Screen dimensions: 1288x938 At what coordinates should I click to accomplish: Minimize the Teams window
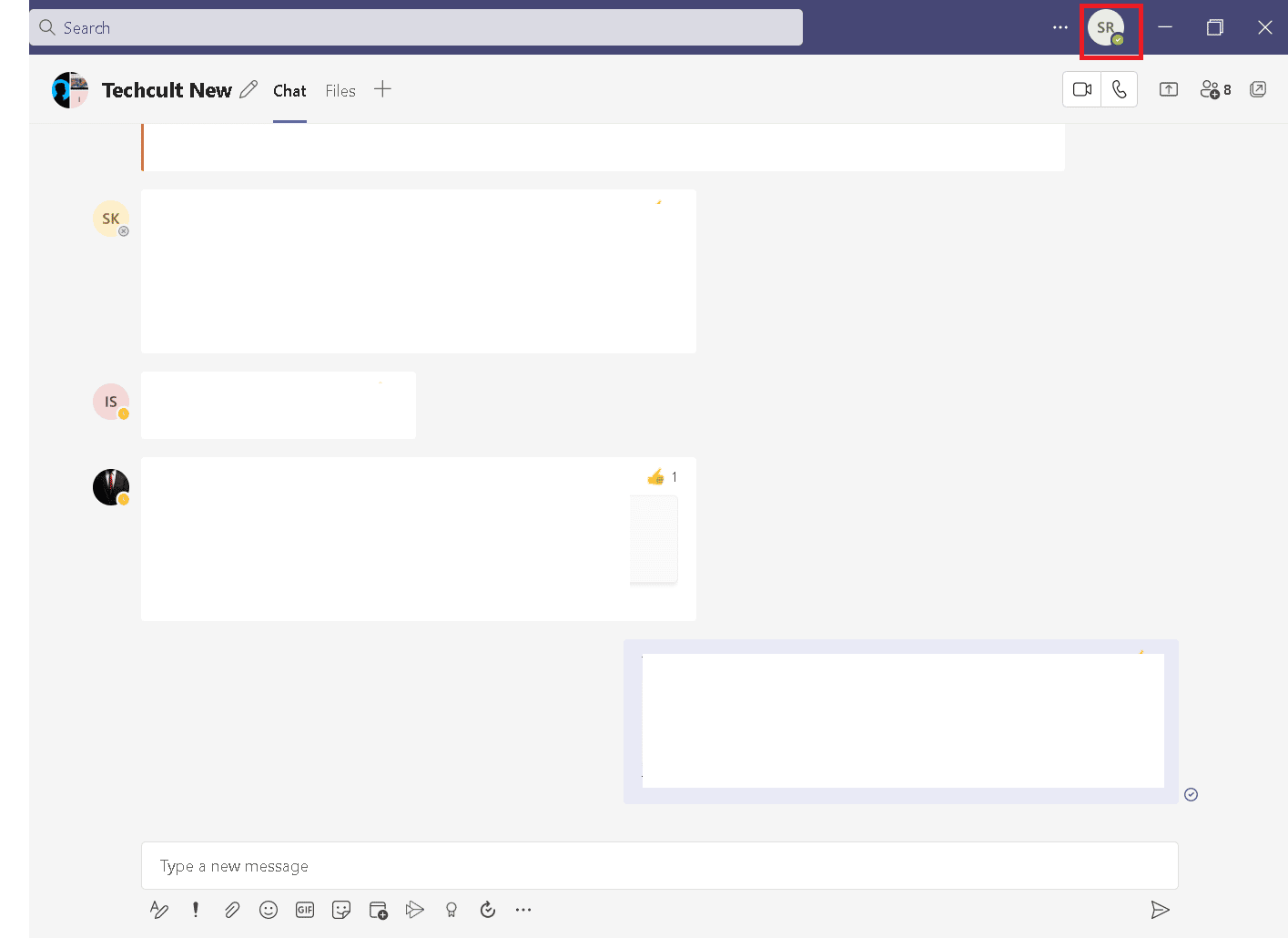tap(1165, 27)
